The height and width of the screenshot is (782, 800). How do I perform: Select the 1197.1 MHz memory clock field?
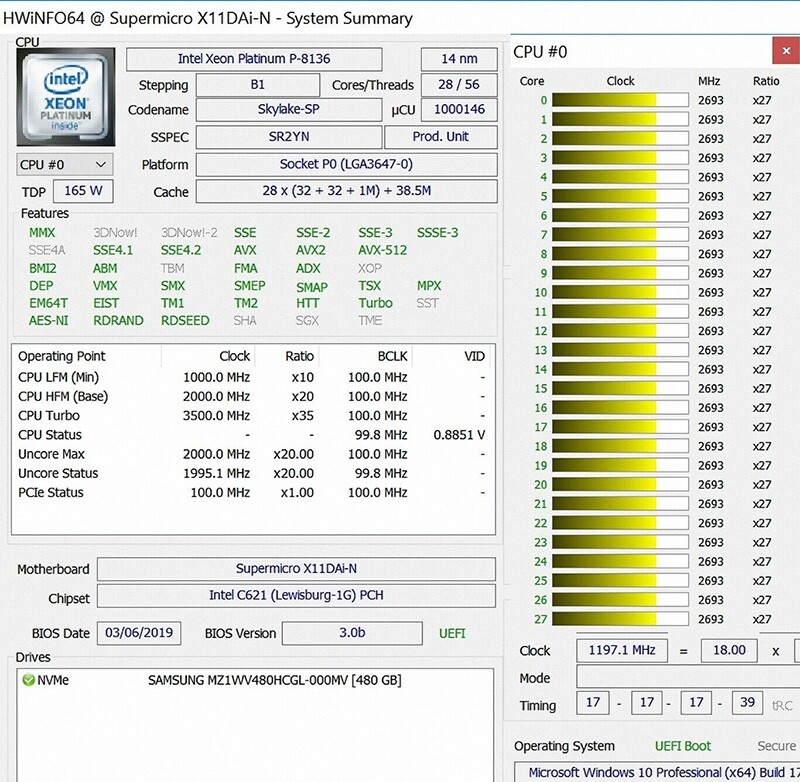tap(622, 650)
